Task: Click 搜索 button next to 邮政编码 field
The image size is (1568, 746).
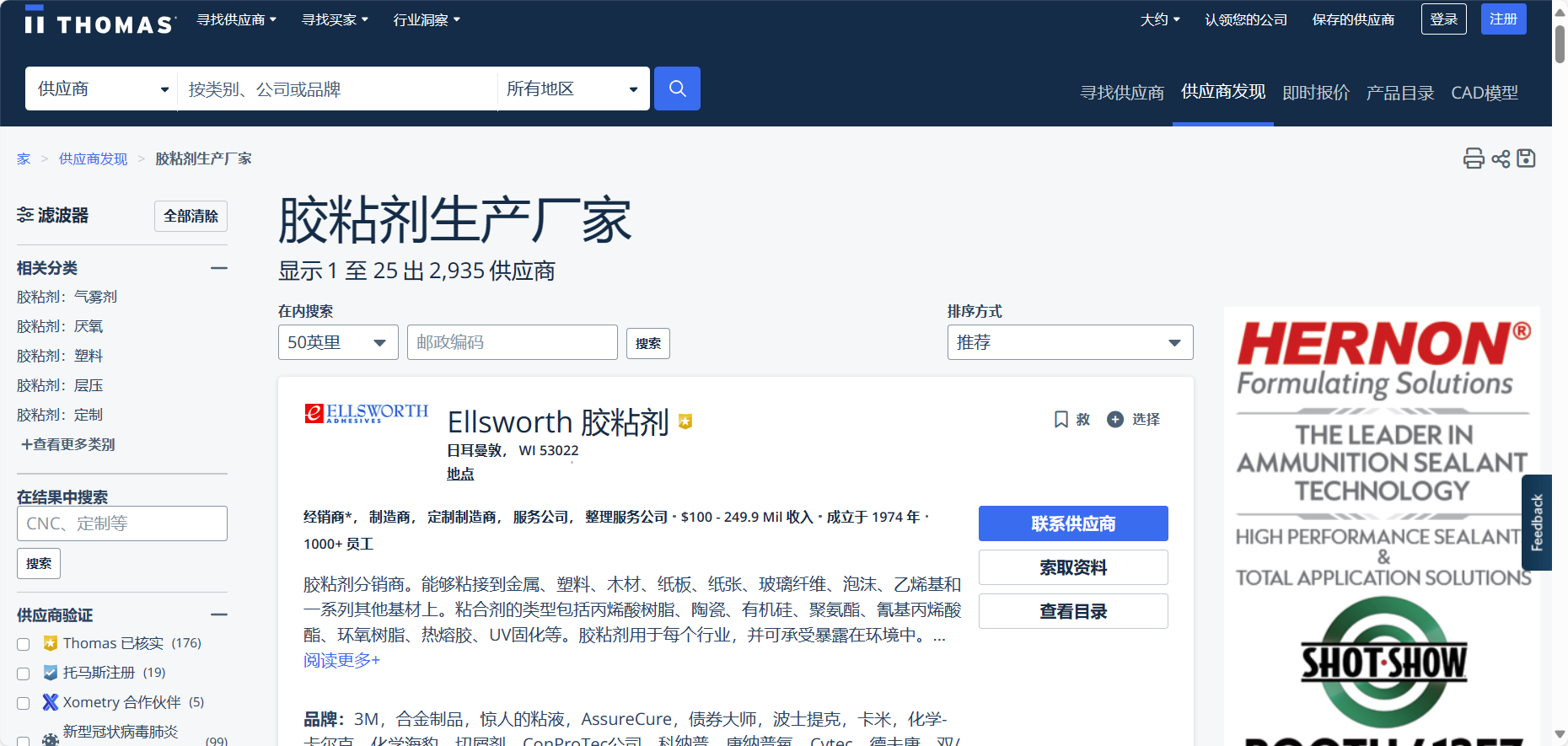Action: coord(648,343)
